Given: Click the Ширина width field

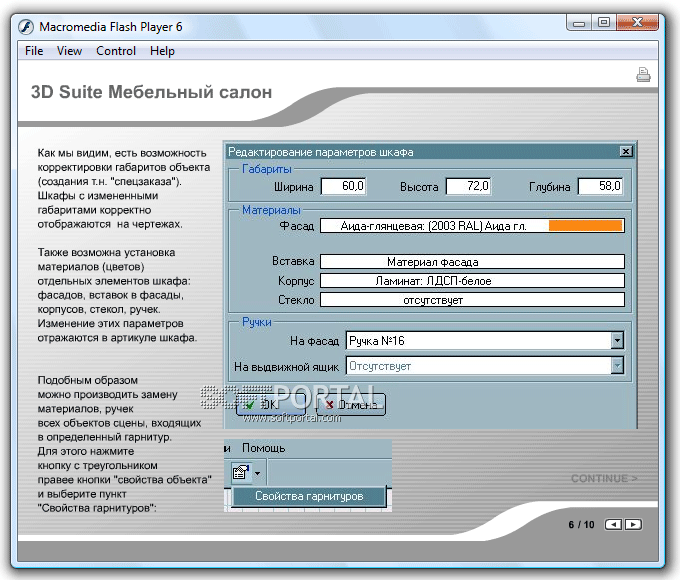Looking at the screenshot, I should [343, 187].
